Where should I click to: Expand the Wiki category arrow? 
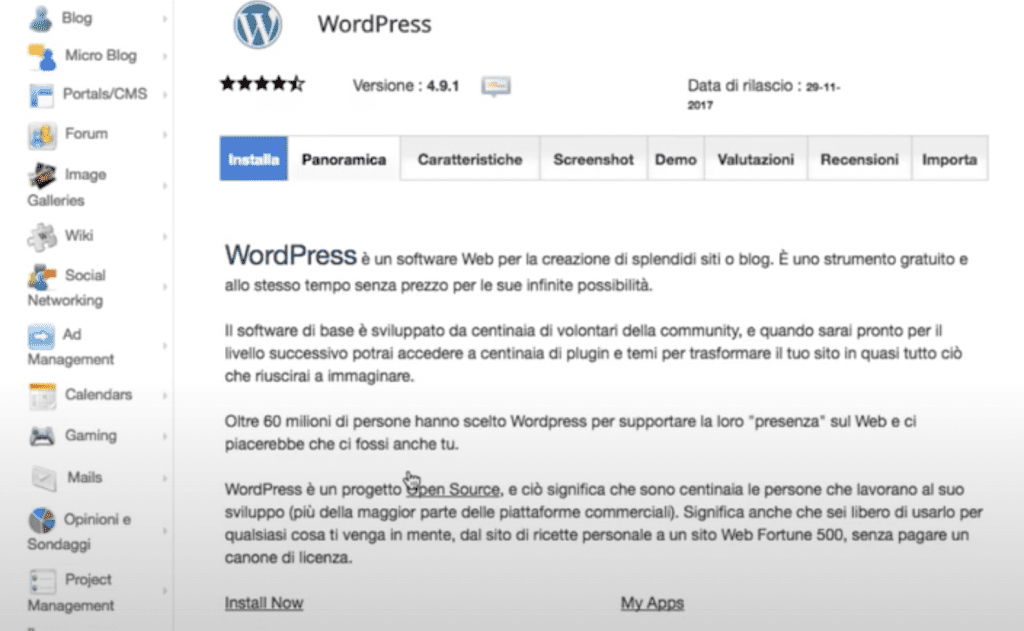(x=165, y=236)
